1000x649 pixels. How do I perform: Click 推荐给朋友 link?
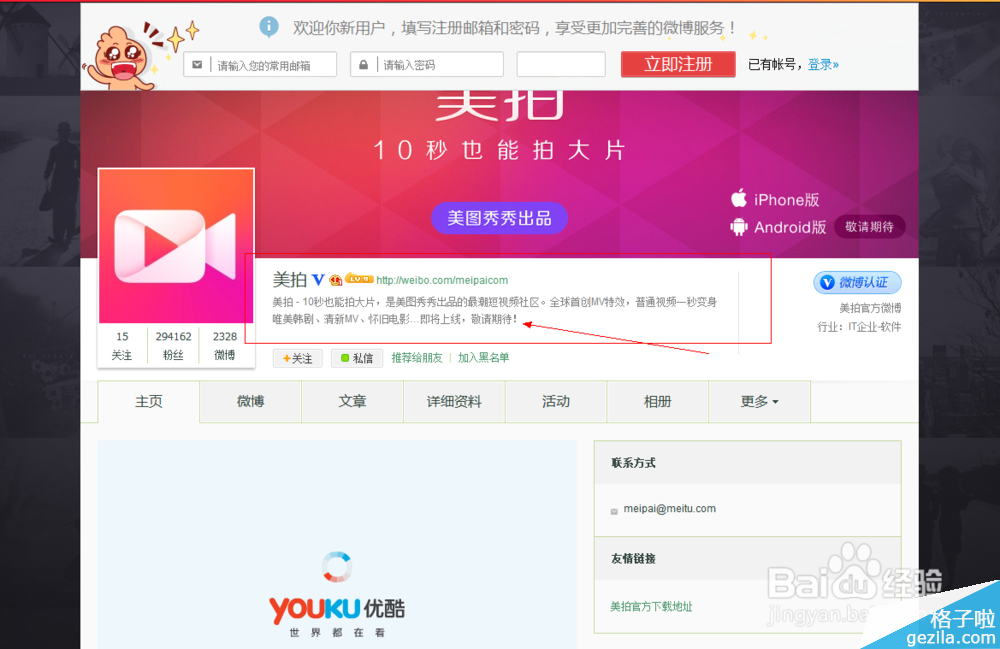click(416, 358)
